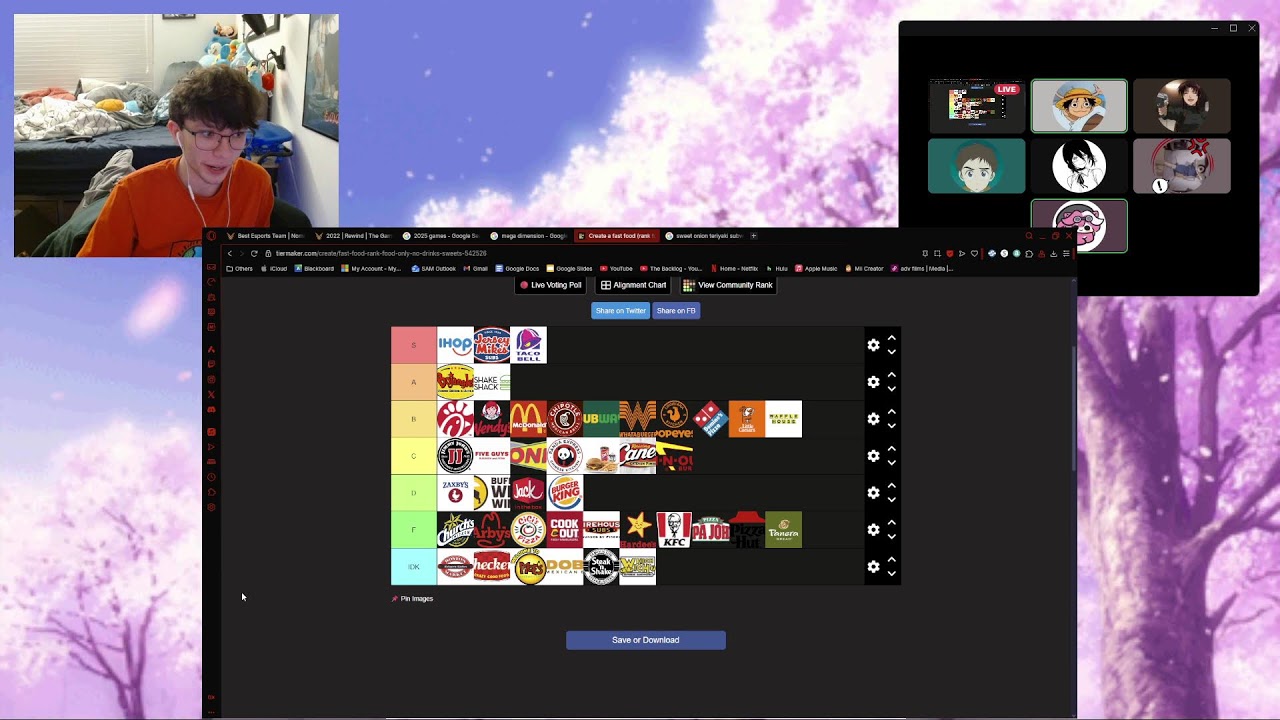Open settings gear for the F tier row
The width and height of the screenshot is (1280, 720).
873,530
